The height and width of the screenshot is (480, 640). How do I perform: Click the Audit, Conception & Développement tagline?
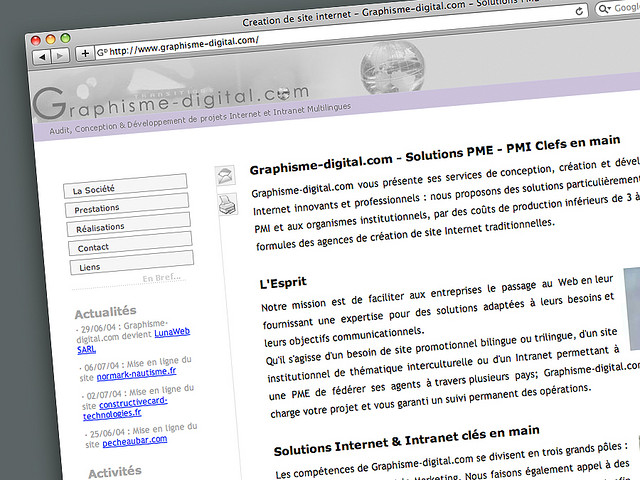[200, 118]
